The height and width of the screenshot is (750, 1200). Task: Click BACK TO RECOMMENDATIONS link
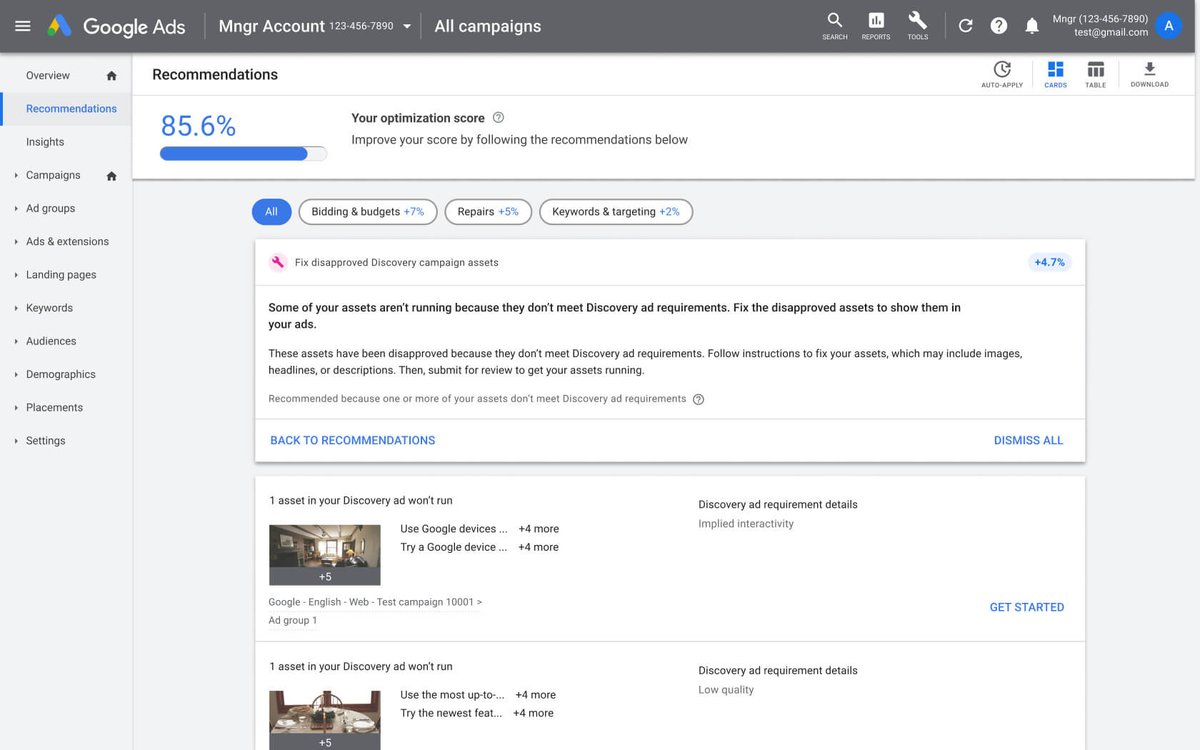(352, 440)
